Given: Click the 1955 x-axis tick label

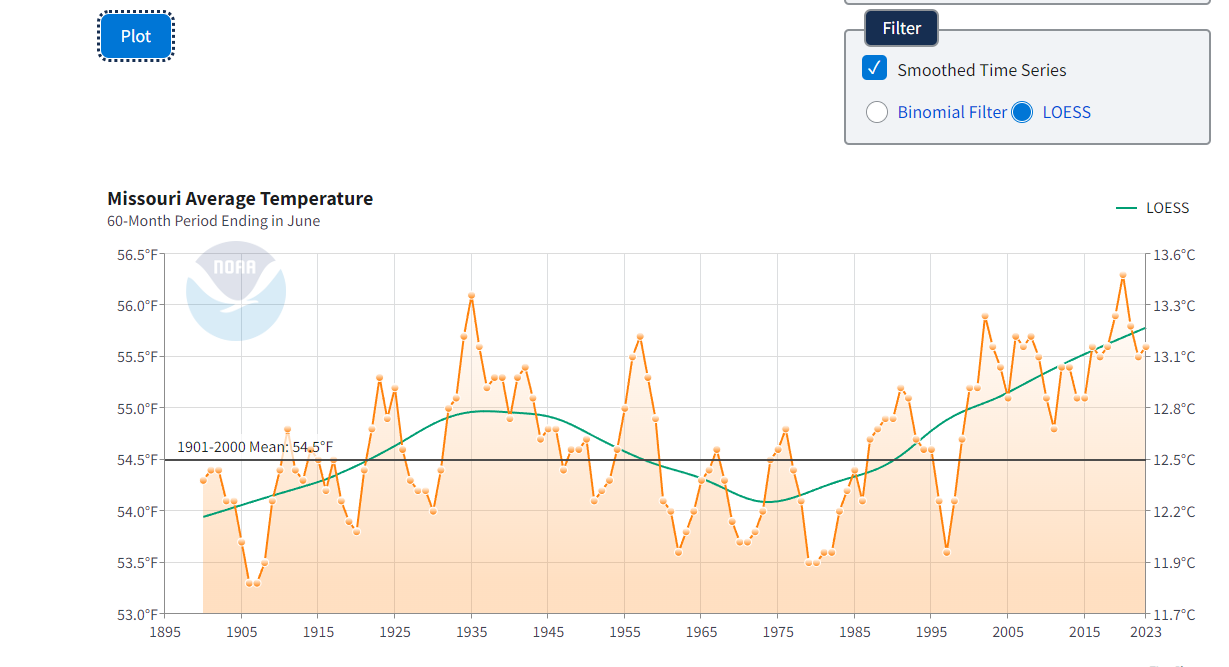Looking at the screenshot, I should tap(624, 632).
